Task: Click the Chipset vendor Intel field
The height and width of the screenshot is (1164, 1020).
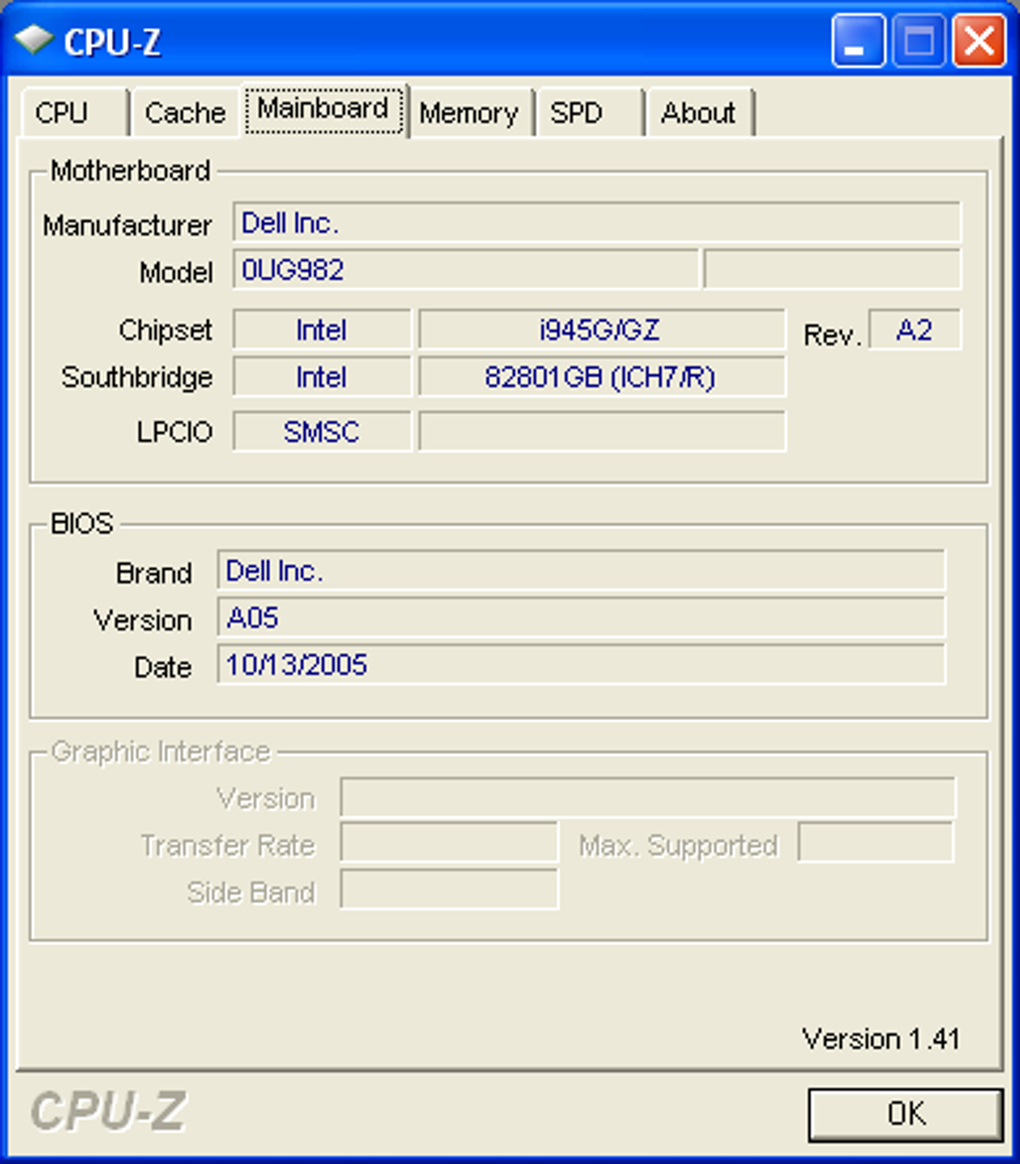Action: tap(321, 330)
